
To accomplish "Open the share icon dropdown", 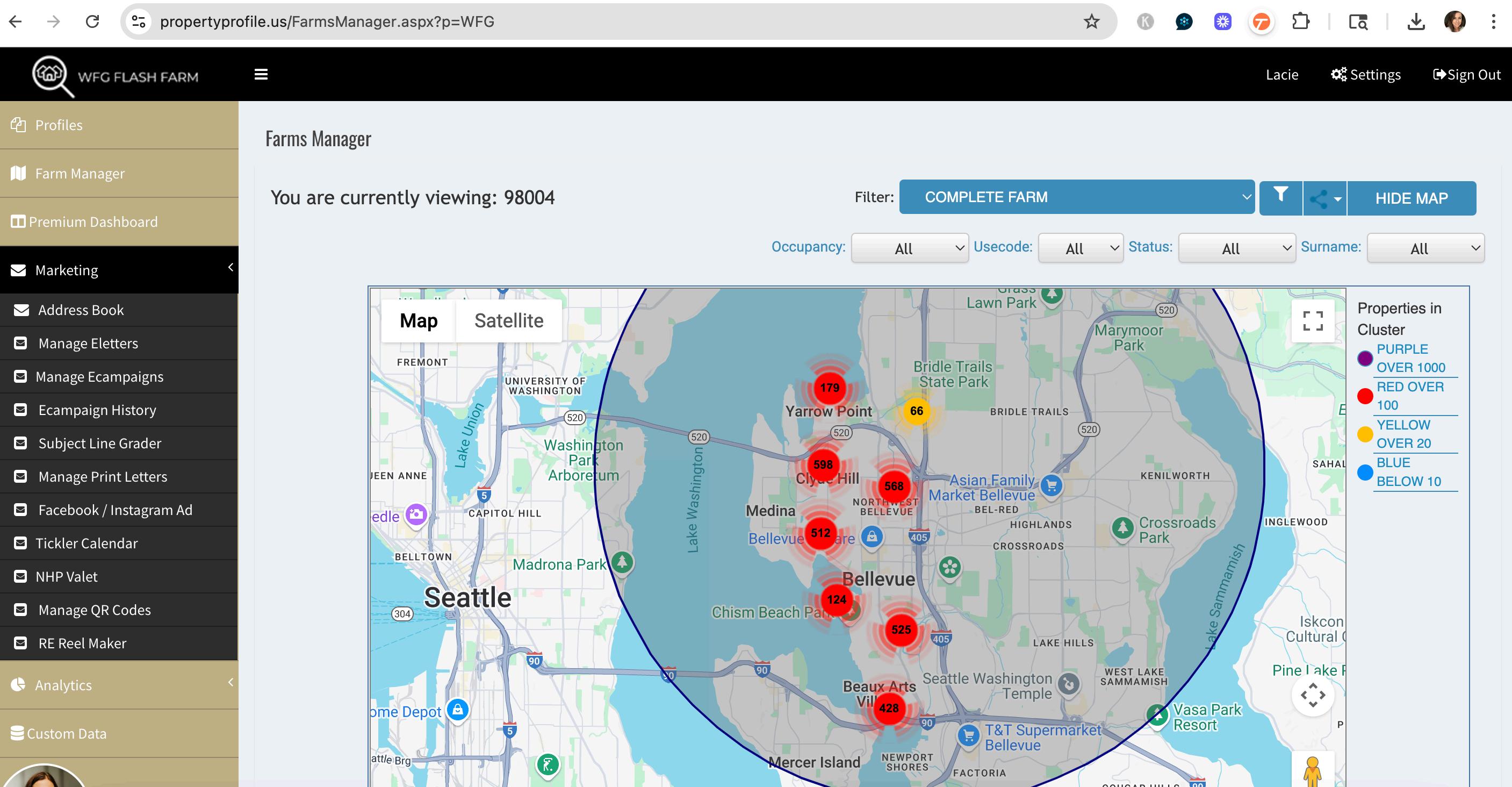I will tap(1325, 198).
